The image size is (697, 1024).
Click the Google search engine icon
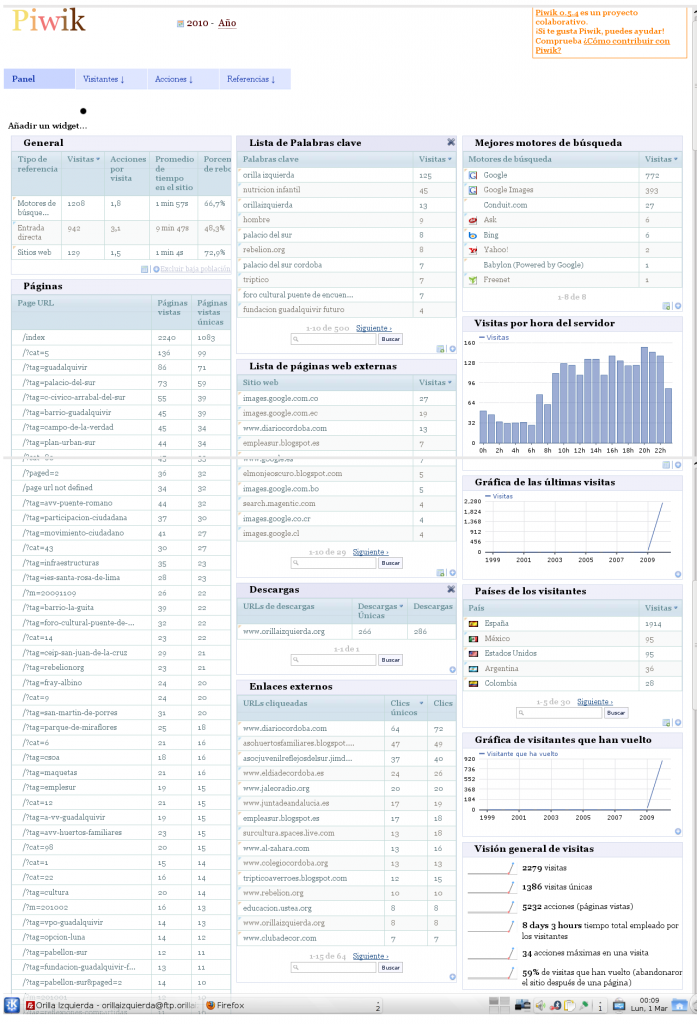[473, 175]
